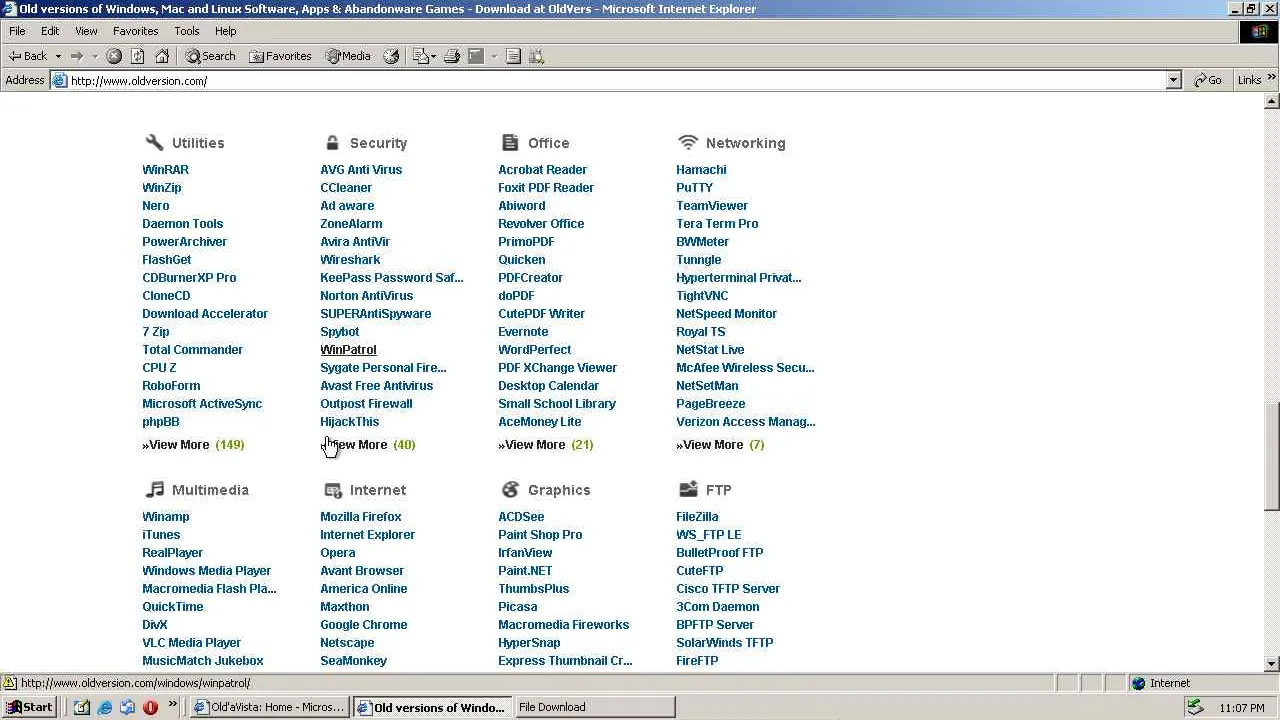1280x720 pixels.
Task: Click the Back arrow toolbar button
Action: [x=28, y=56]
